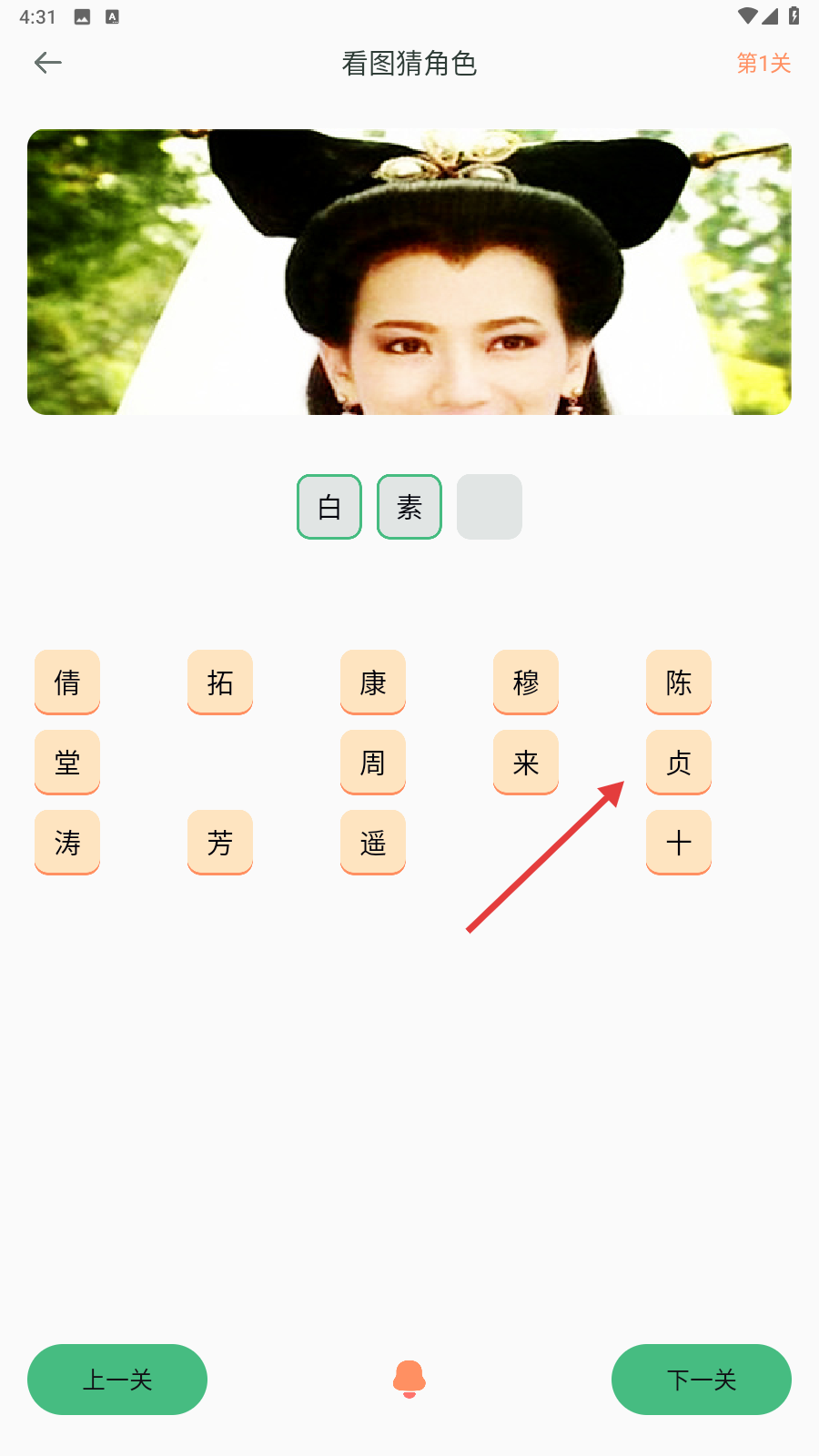Open the image notification status icon
The height and width of the screenshot is (1456, 819).
click(x=82, y=17)
